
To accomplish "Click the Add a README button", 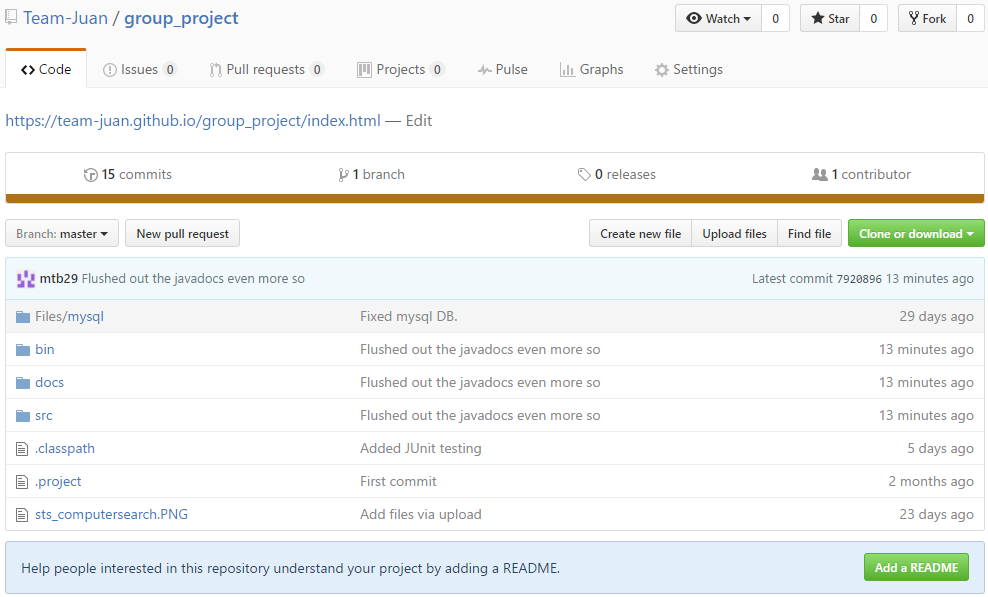I will click(916, 567).
